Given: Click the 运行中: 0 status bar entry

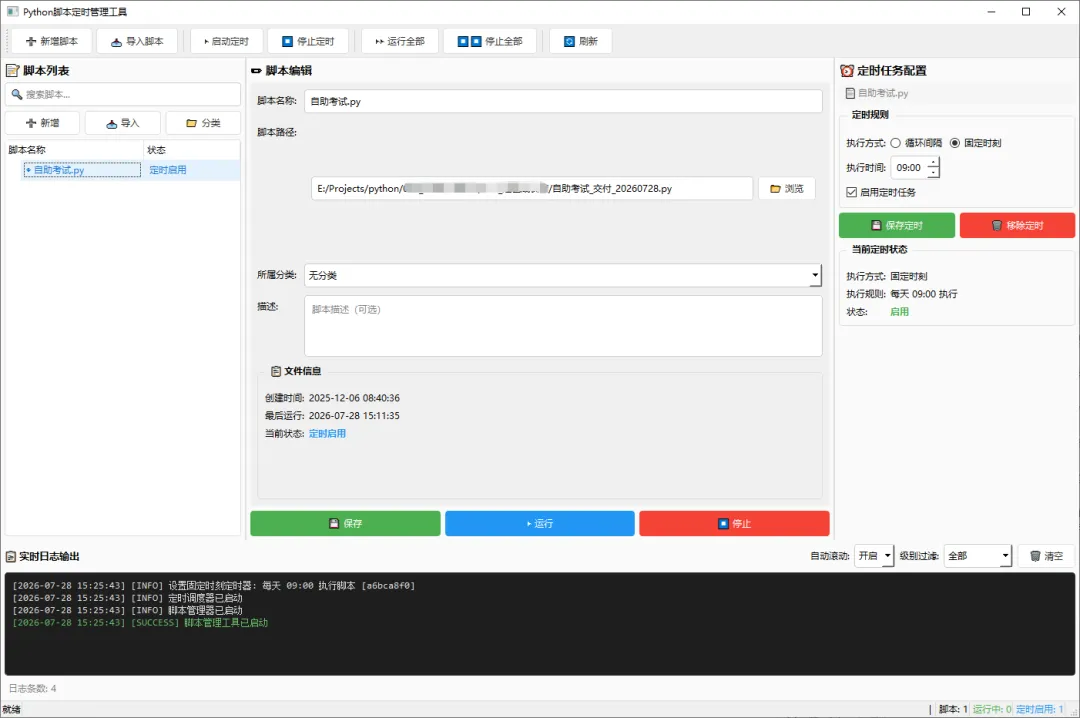Looking at the screenshot, I should point(992,709).
